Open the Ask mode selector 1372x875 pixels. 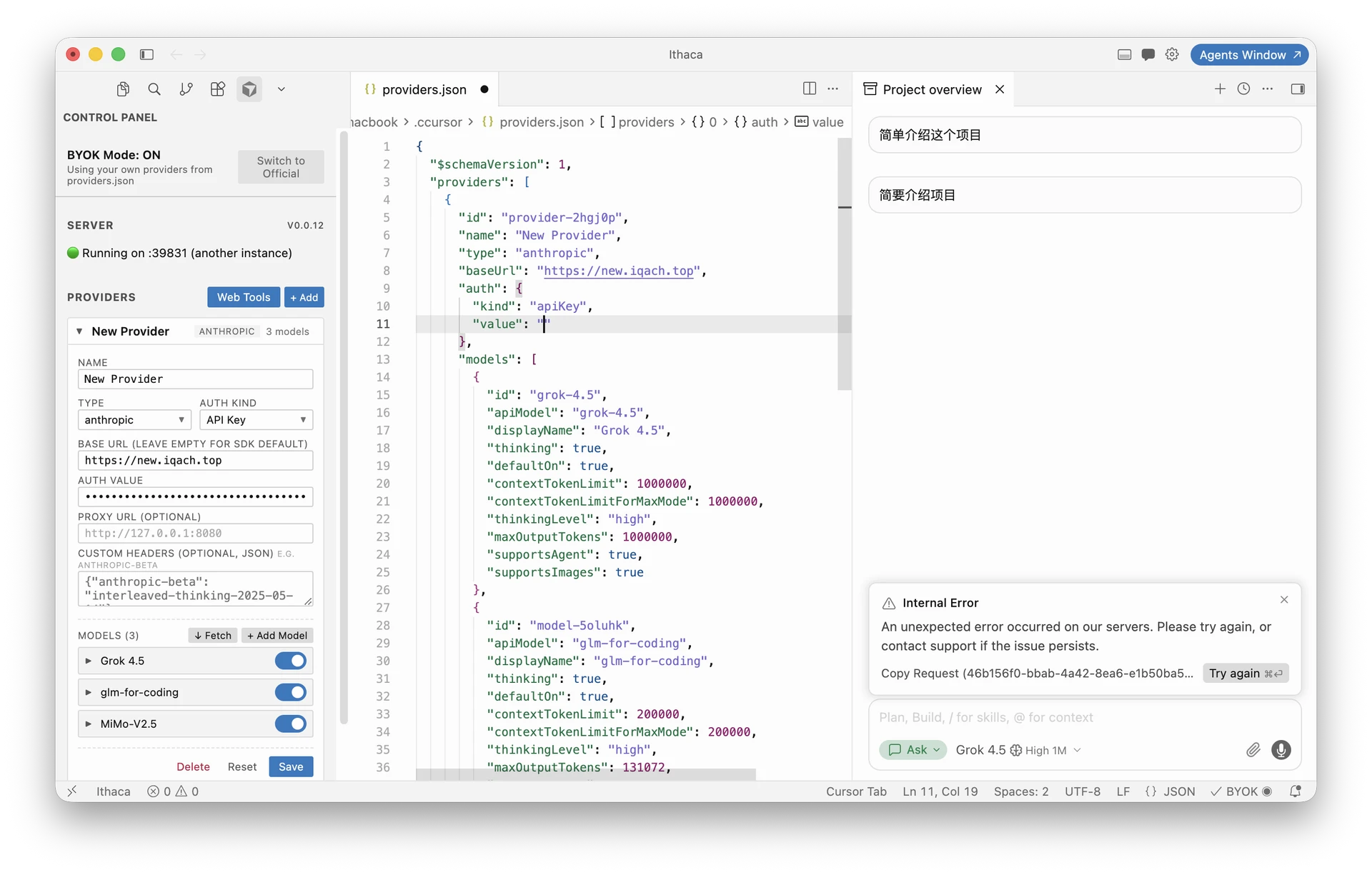click(x=913, y=750)
